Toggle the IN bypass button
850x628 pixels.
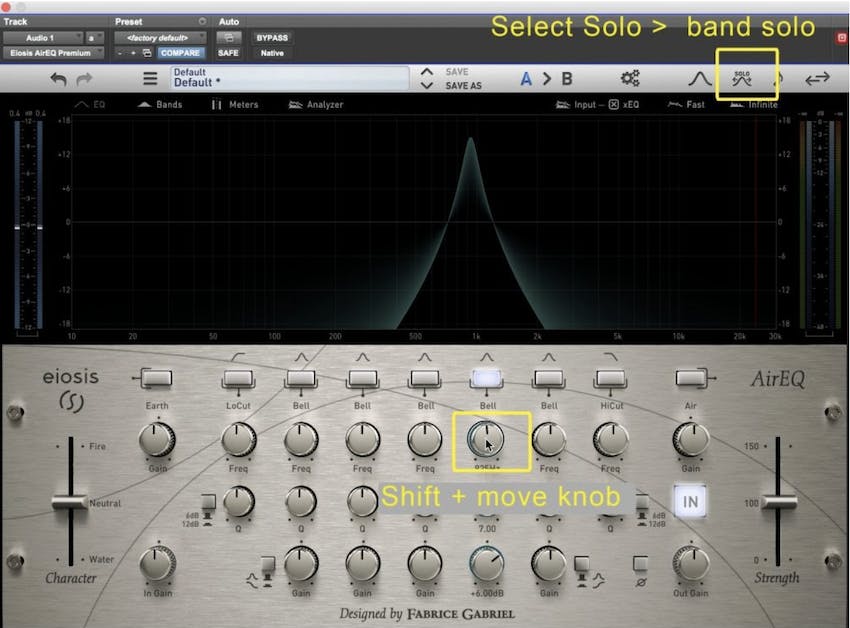688,500
